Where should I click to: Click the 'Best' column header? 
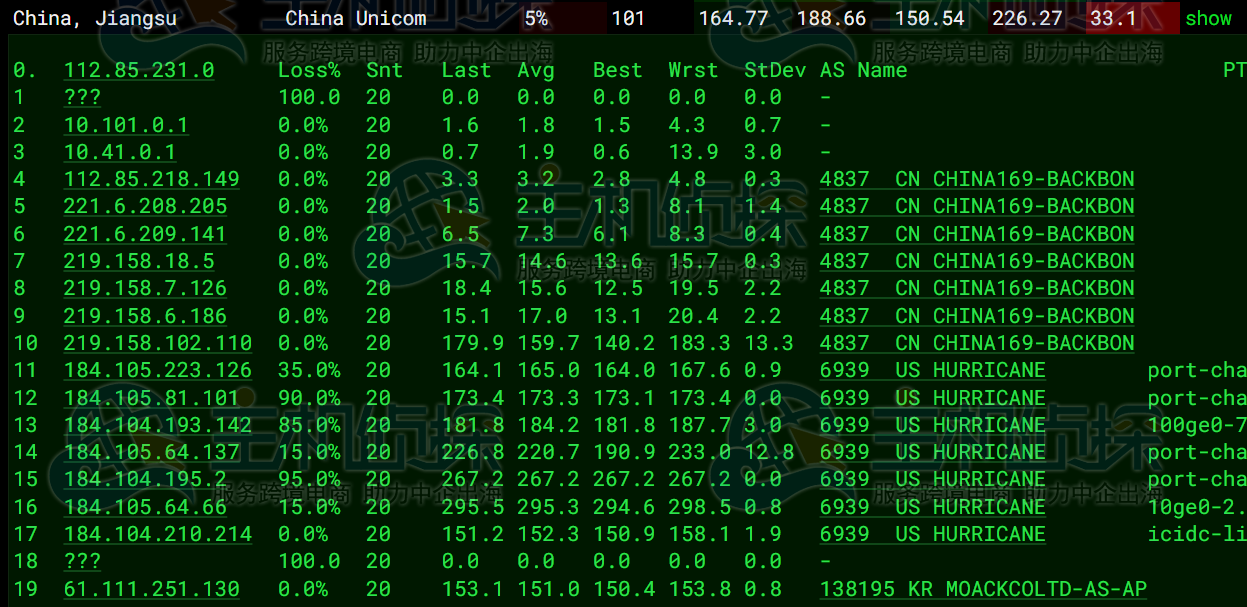618,70
